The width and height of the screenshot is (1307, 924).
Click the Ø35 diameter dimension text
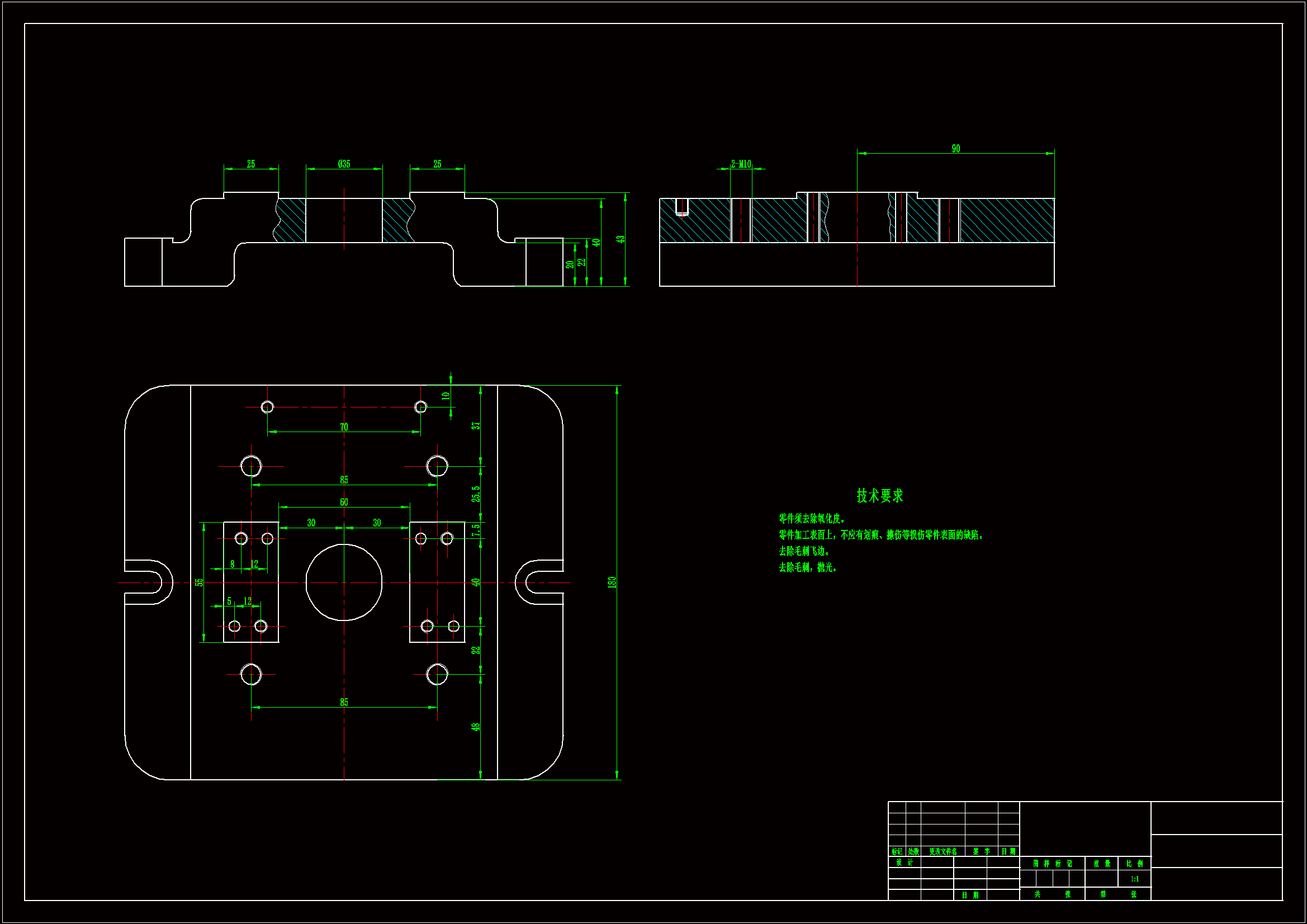coord(344,164)
